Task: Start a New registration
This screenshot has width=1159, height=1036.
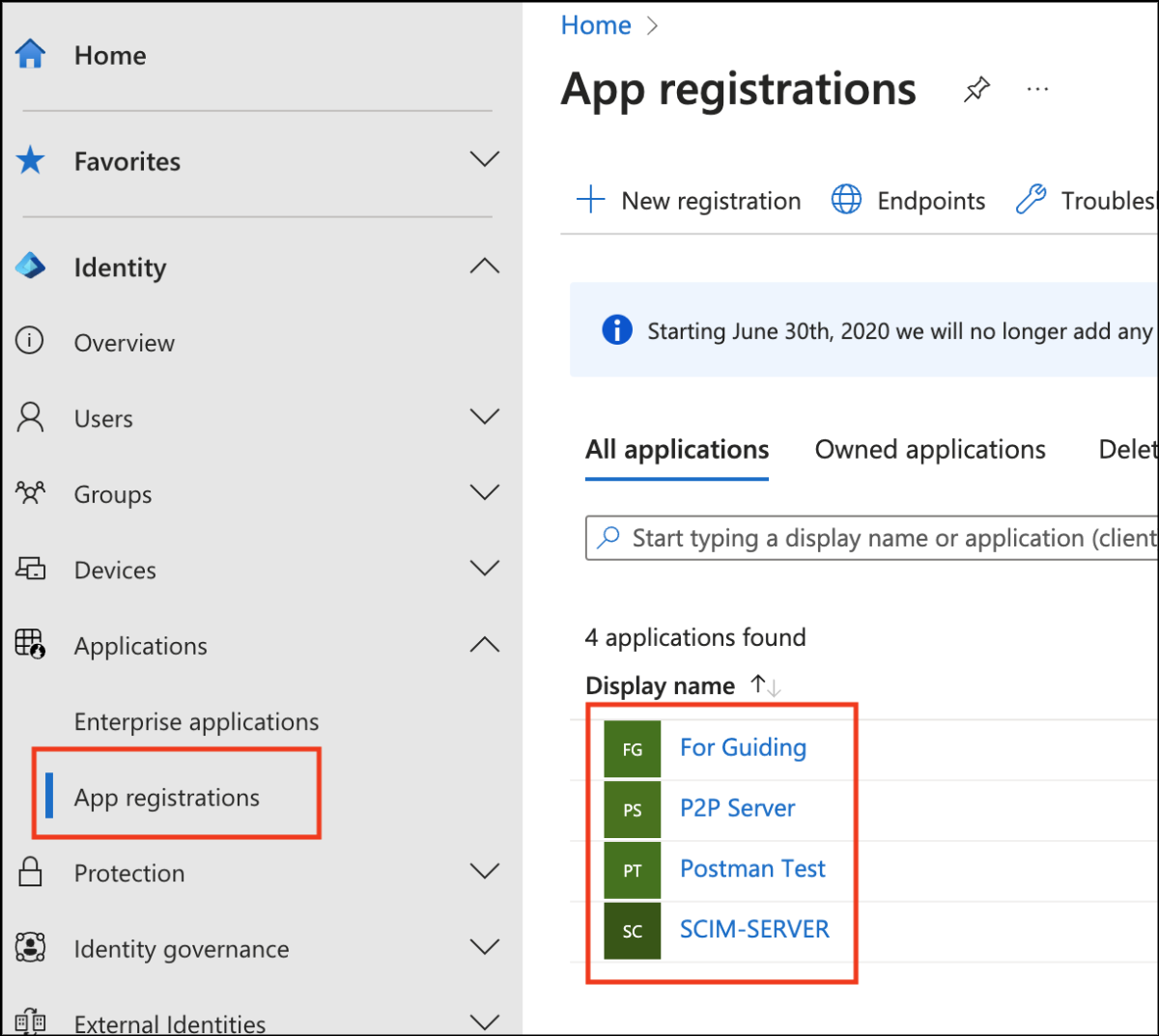Action: pyautogui.click(x=689, y=201)
